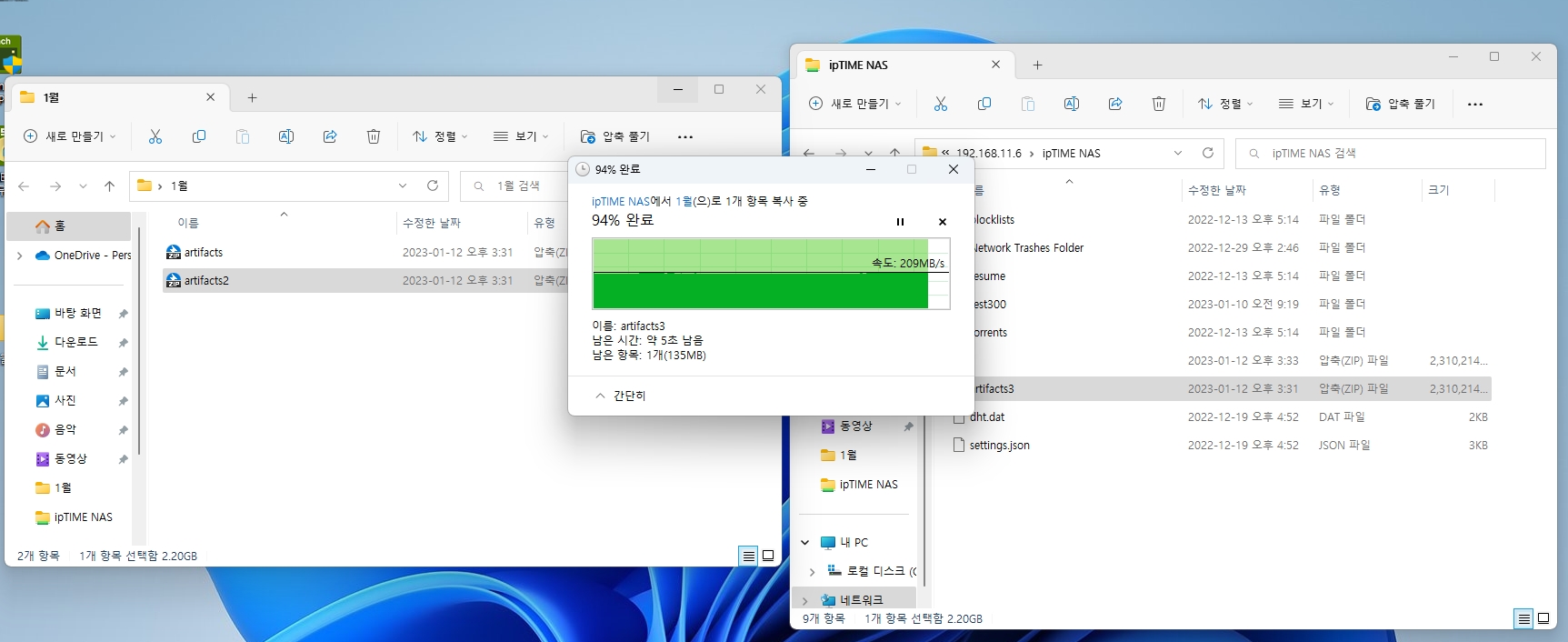Screen dimensions: 1568x642
Task: Click Rename icon in ipTIME NAS window
Action: point(1072,104)
